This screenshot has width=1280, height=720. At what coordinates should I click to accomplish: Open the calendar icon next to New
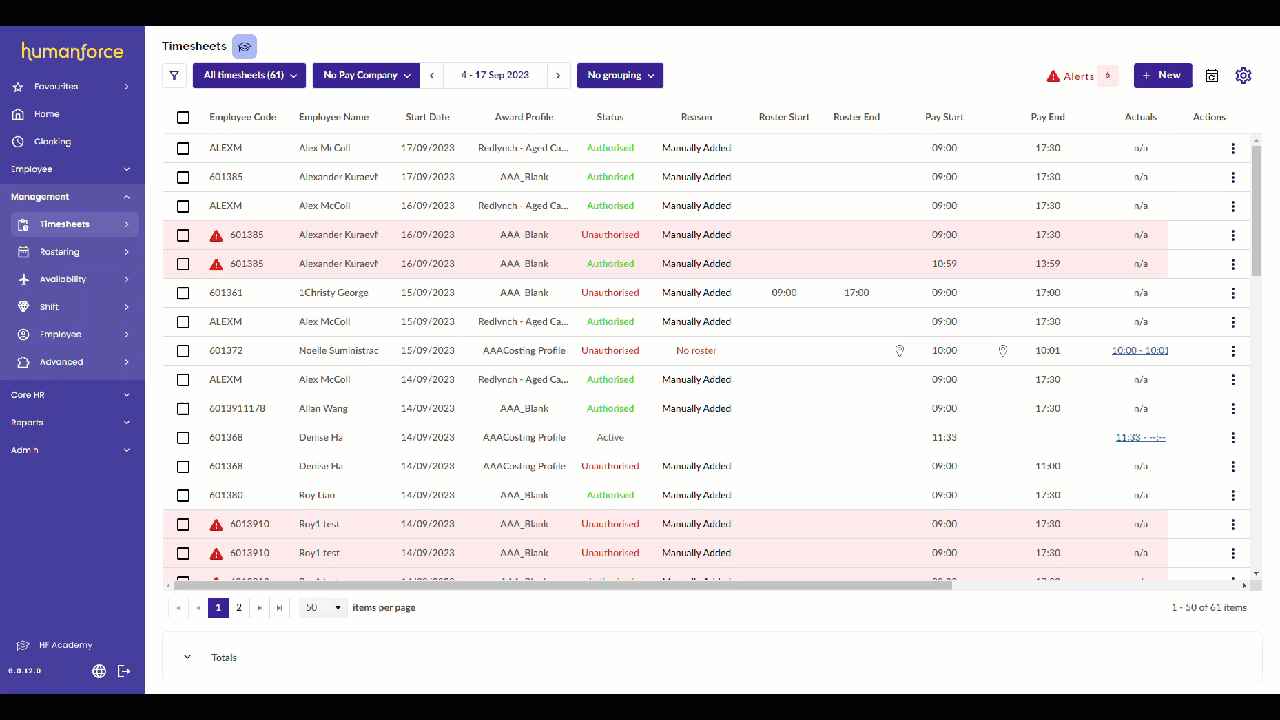pyautogui.click(x=1212, y=76)
